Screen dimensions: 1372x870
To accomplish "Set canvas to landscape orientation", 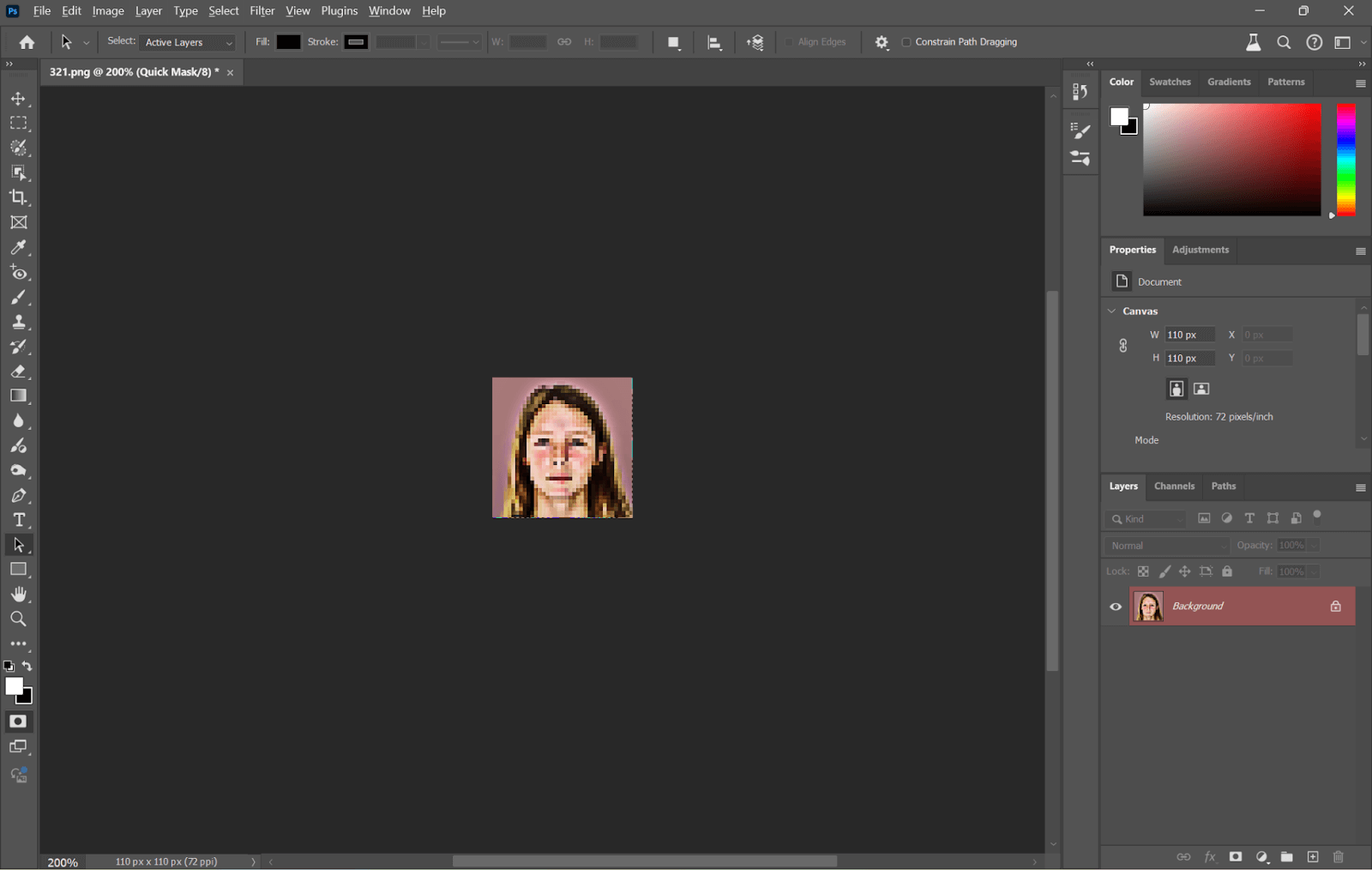I will 1201,389.
